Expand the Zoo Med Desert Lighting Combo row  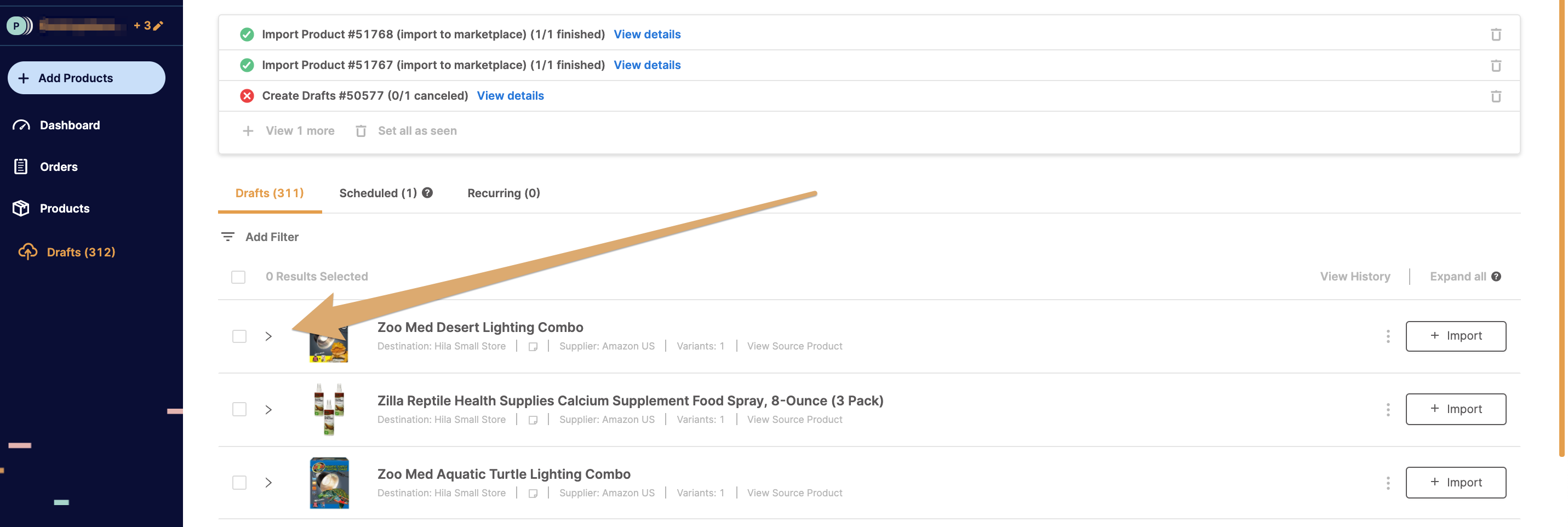click(x=268, y=336)
